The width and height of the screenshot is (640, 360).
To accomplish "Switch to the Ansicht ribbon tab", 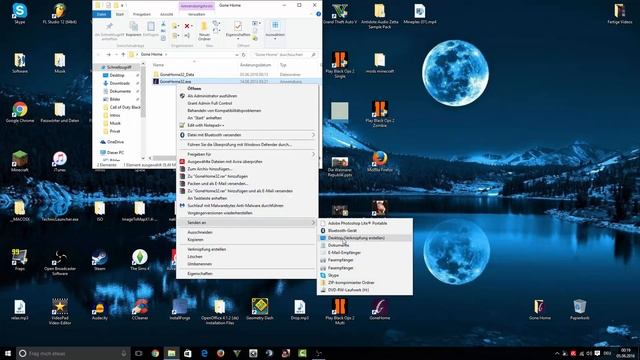I will pos(167,14).
